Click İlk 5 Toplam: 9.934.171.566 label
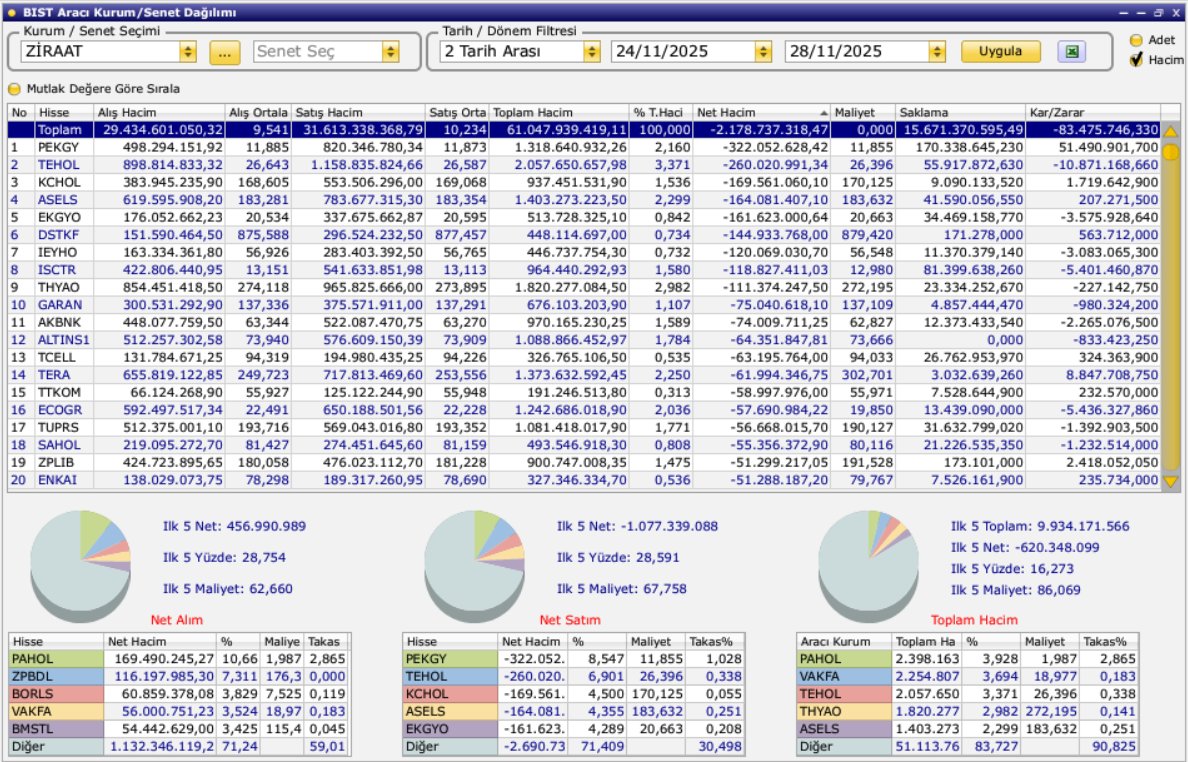This screenshot has height=762, width=1188. tap(1040, 526)
